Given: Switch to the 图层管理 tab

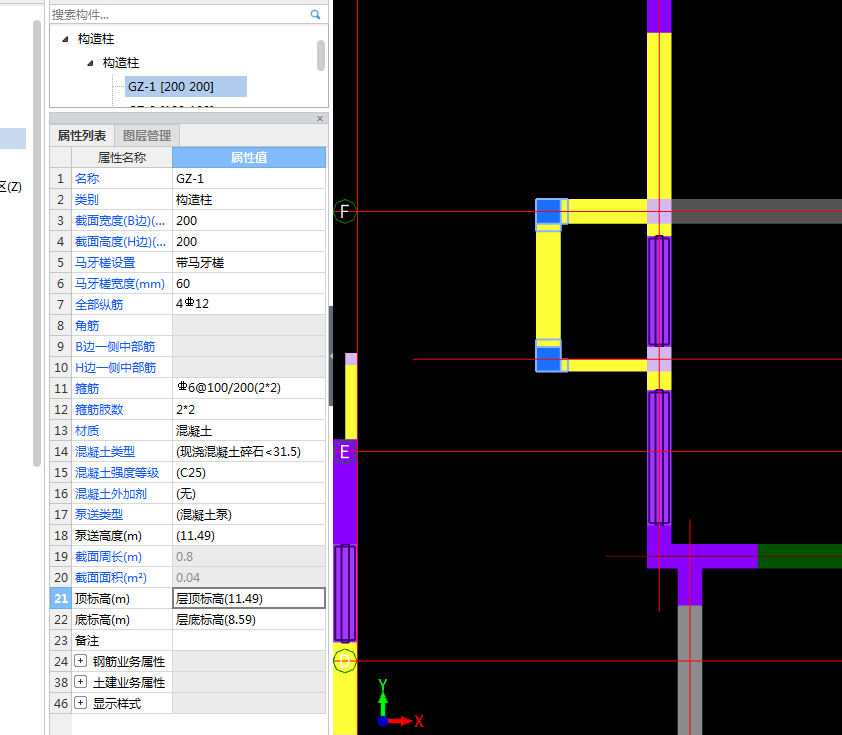Looking at the screenshot, I should 147,135.
